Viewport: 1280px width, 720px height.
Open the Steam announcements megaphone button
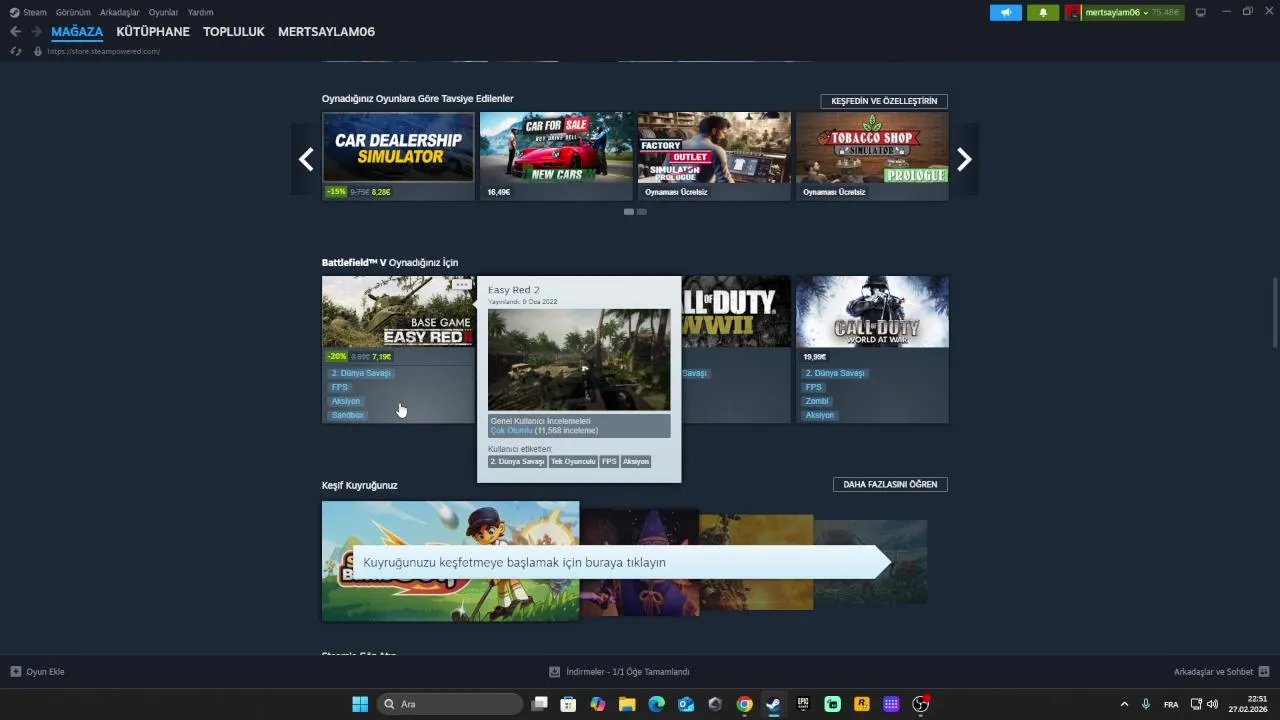coord(1006,12)
